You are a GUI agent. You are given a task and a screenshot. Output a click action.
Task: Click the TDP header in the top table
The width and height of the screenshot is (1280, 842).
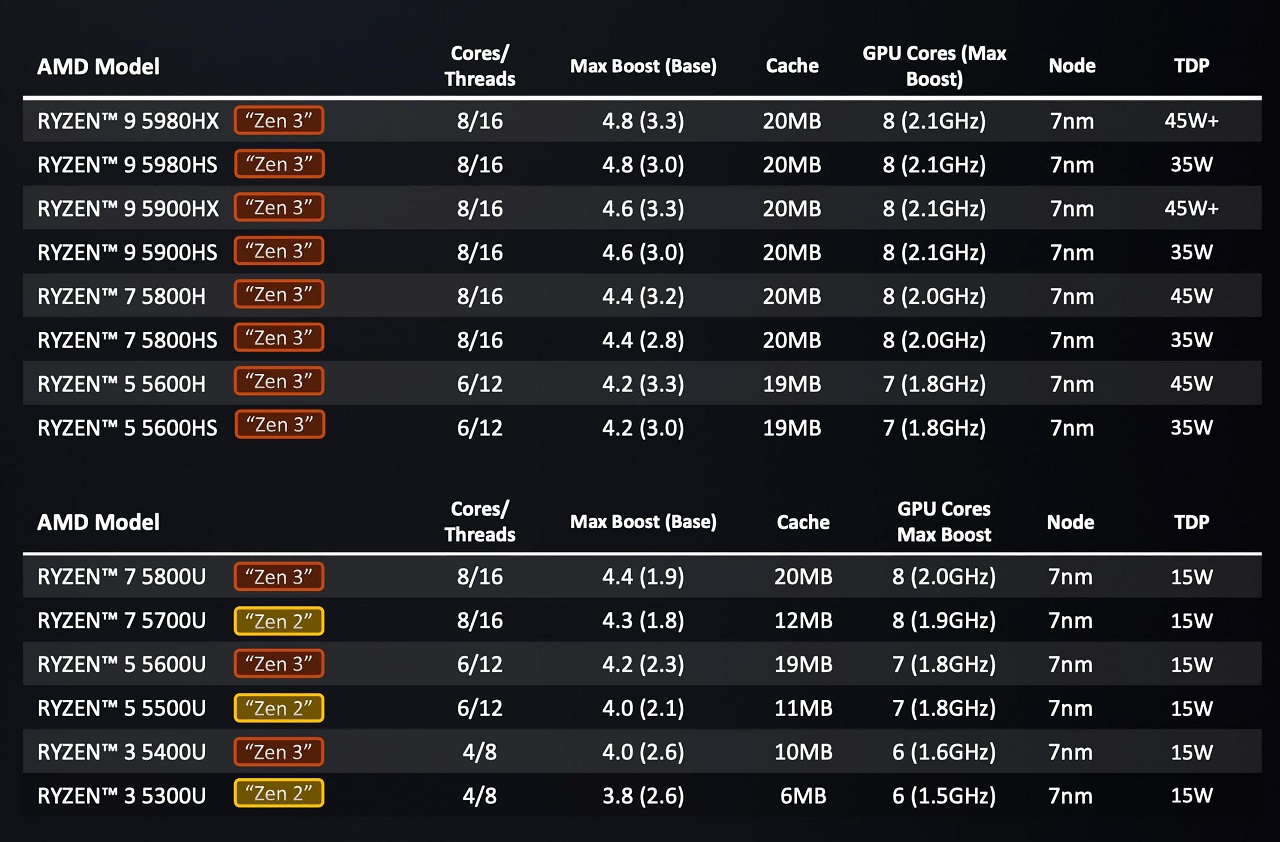point(1191,66)
